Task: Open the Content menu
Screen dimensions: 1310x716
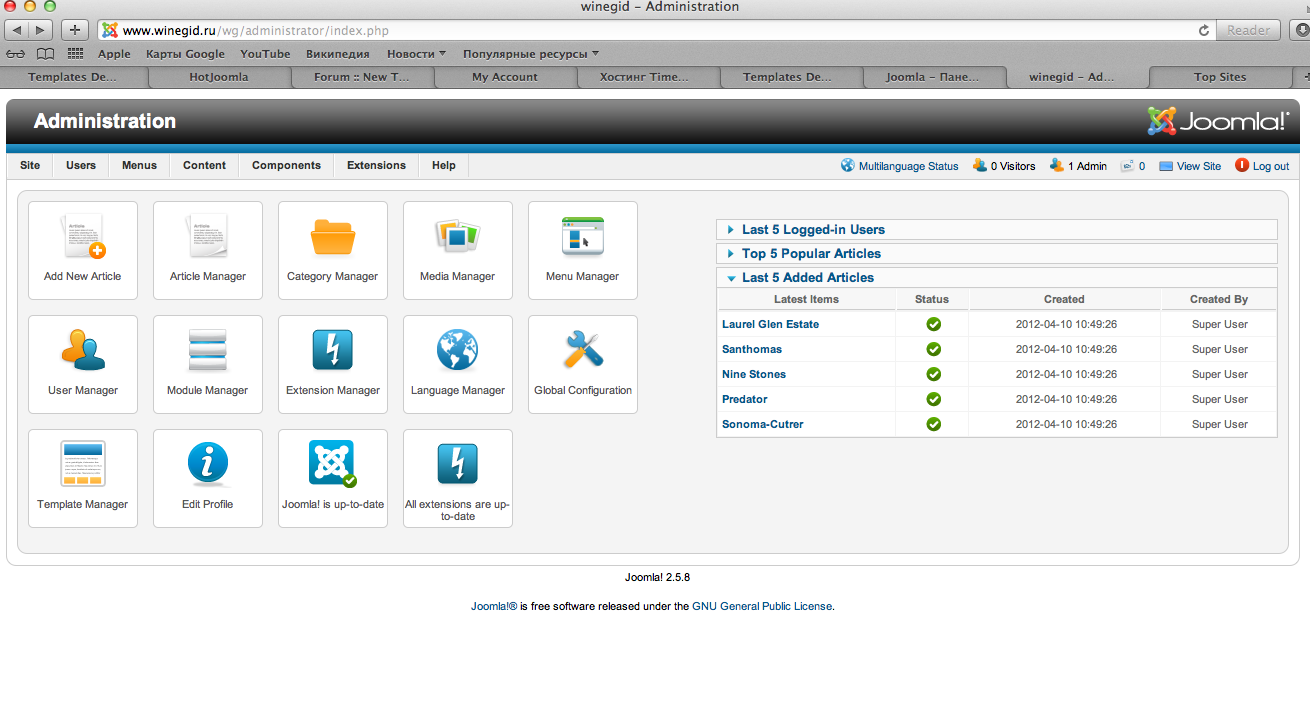Action: tap(205, 165)
